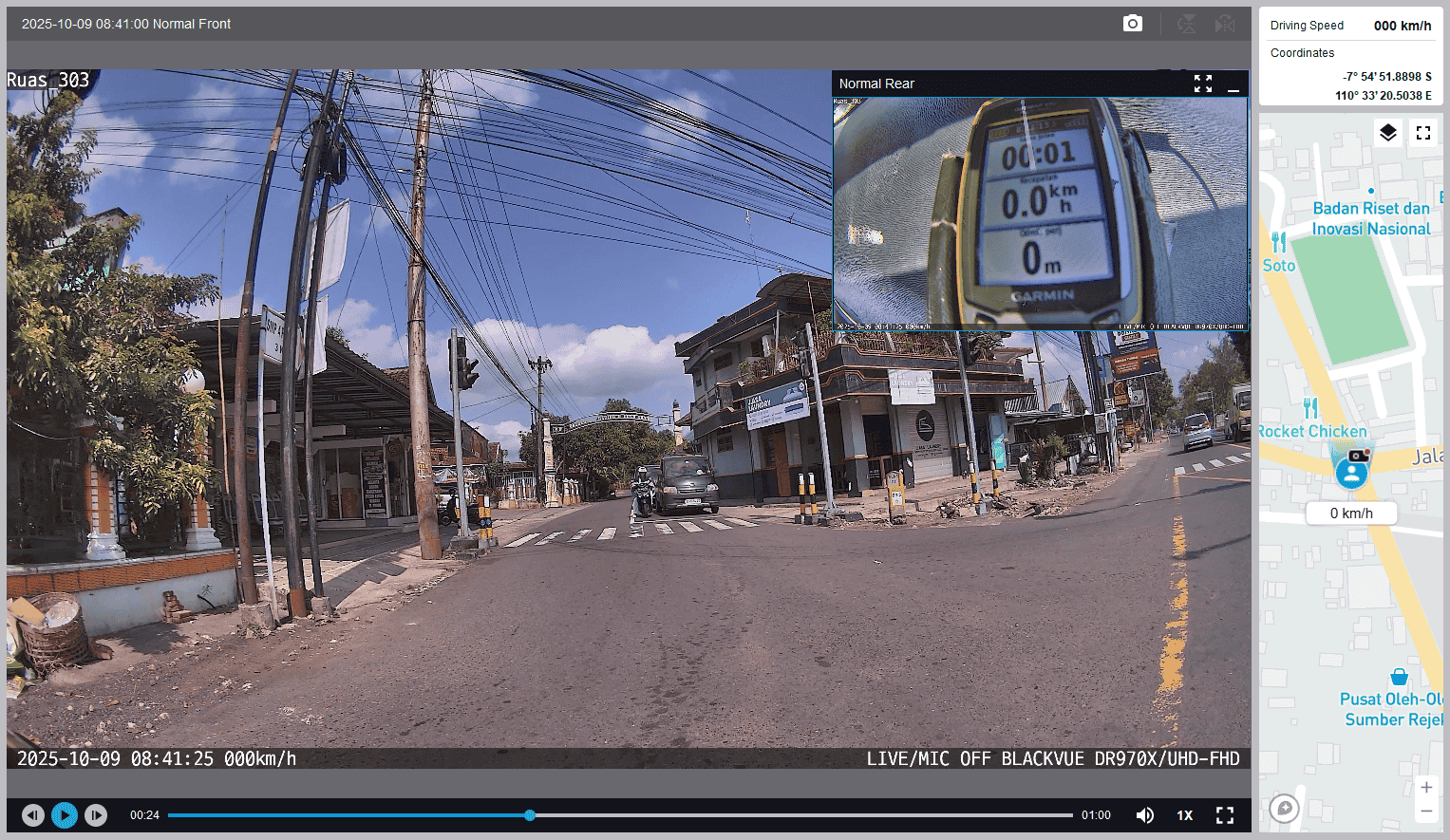Viewport: 1450px width, 840px height.
Task: Step back to the previous frame
Action: point(33,815)
